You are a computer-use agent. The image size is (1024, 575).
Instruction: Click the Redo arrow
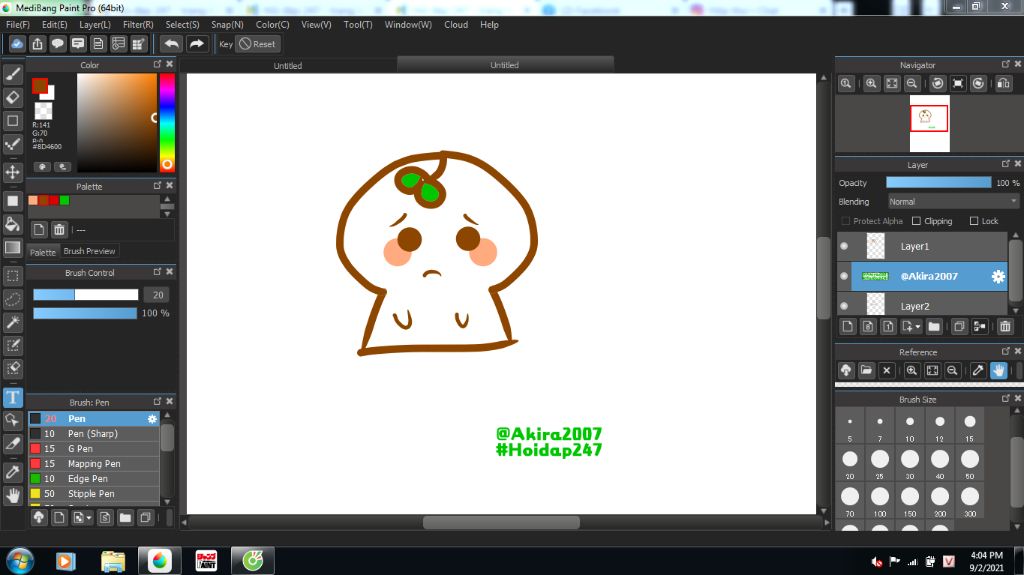point(196,44)
